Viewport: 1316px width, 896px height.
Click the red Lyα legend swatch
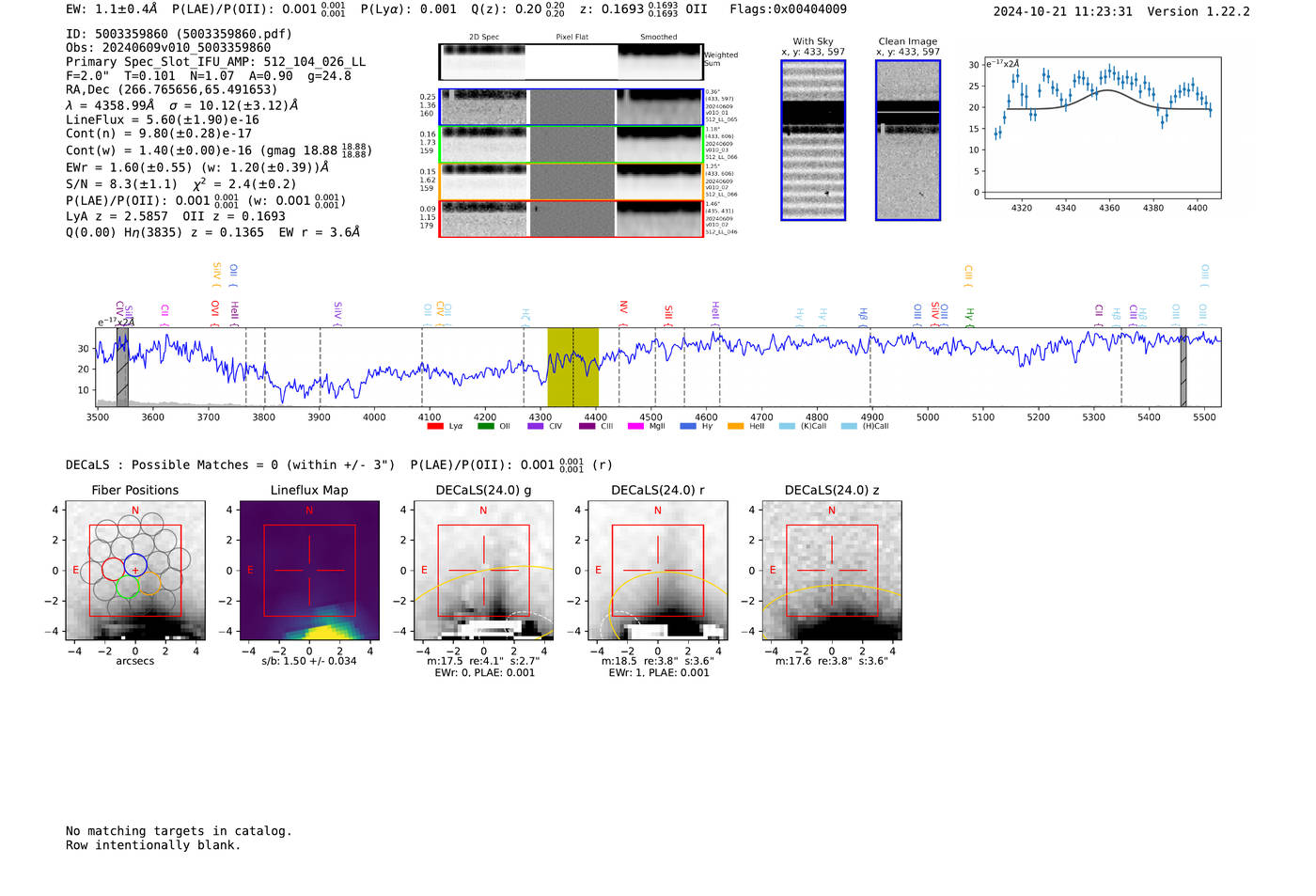[x=435, y=426]
